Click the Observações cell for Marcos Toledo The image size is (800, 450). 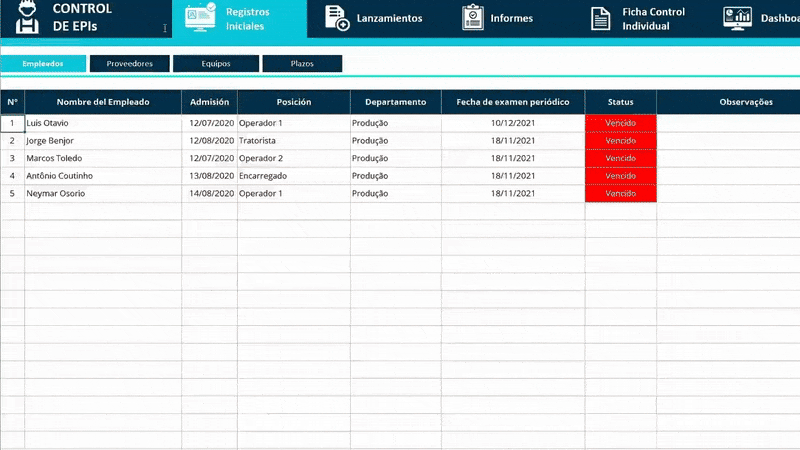pyautogui.click(x=728, y=158)
